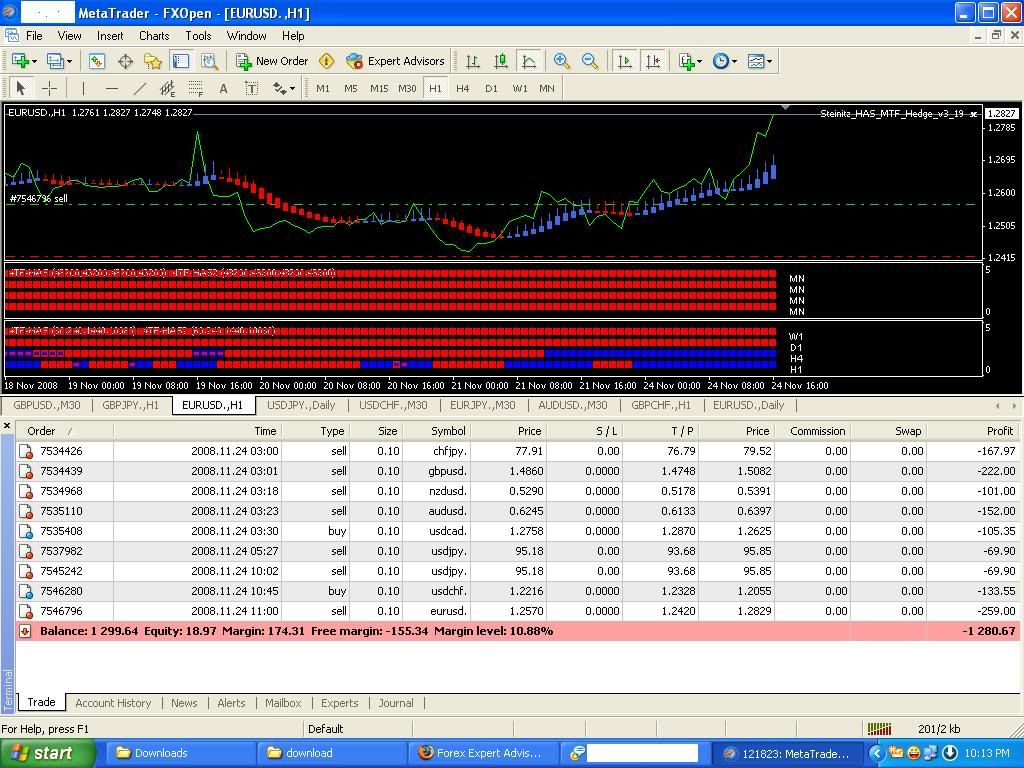Expand the New Chart dropdown arrow

(x=35, y=61)
